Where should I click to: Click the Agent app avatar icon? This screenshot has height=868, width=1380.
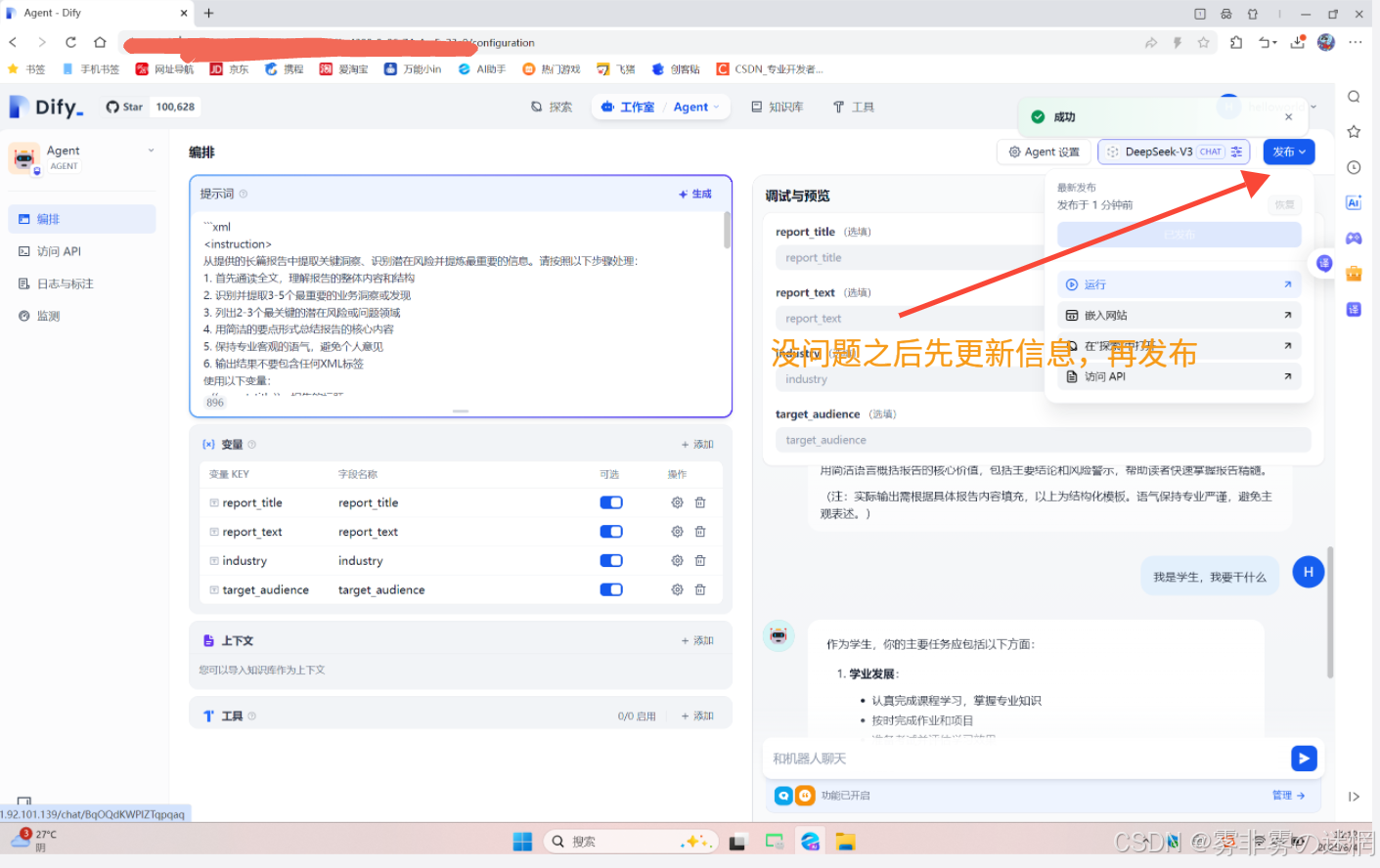(x=23, y=158)
